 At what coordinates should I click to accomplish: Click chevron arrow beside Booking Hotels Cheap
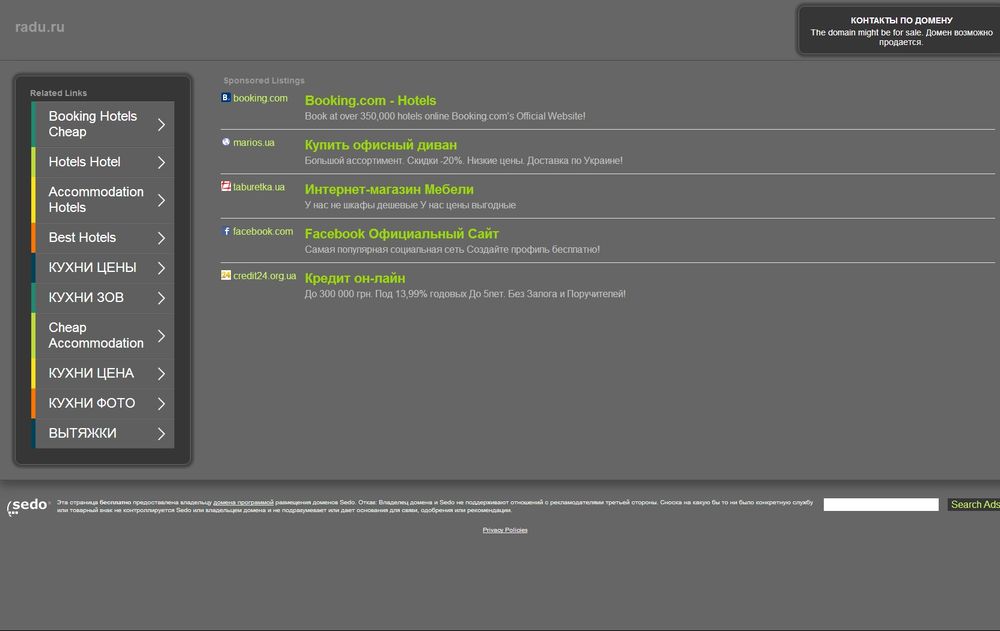(x=161, y=124)
